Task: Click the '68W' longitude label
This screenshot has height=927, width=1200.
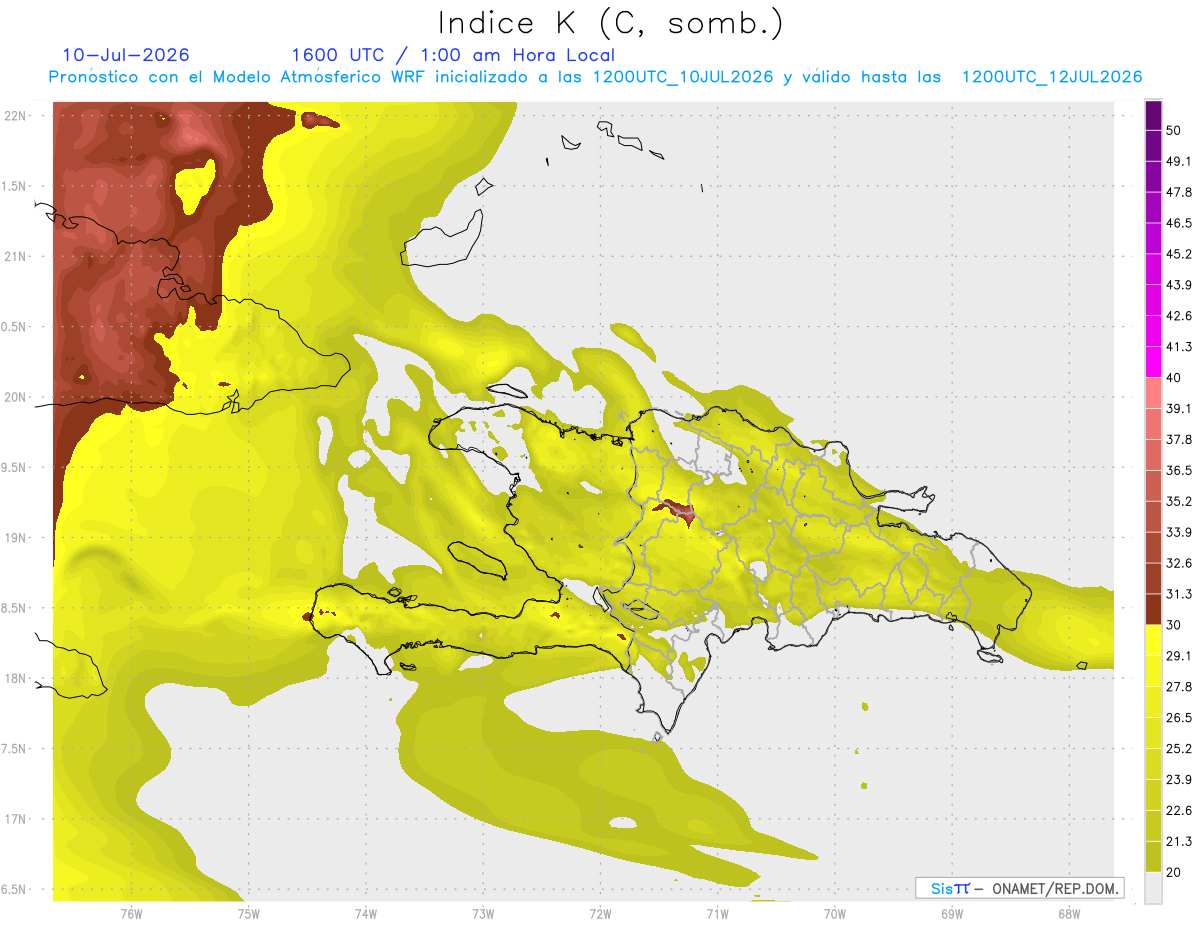Action: pos(1068,914)
